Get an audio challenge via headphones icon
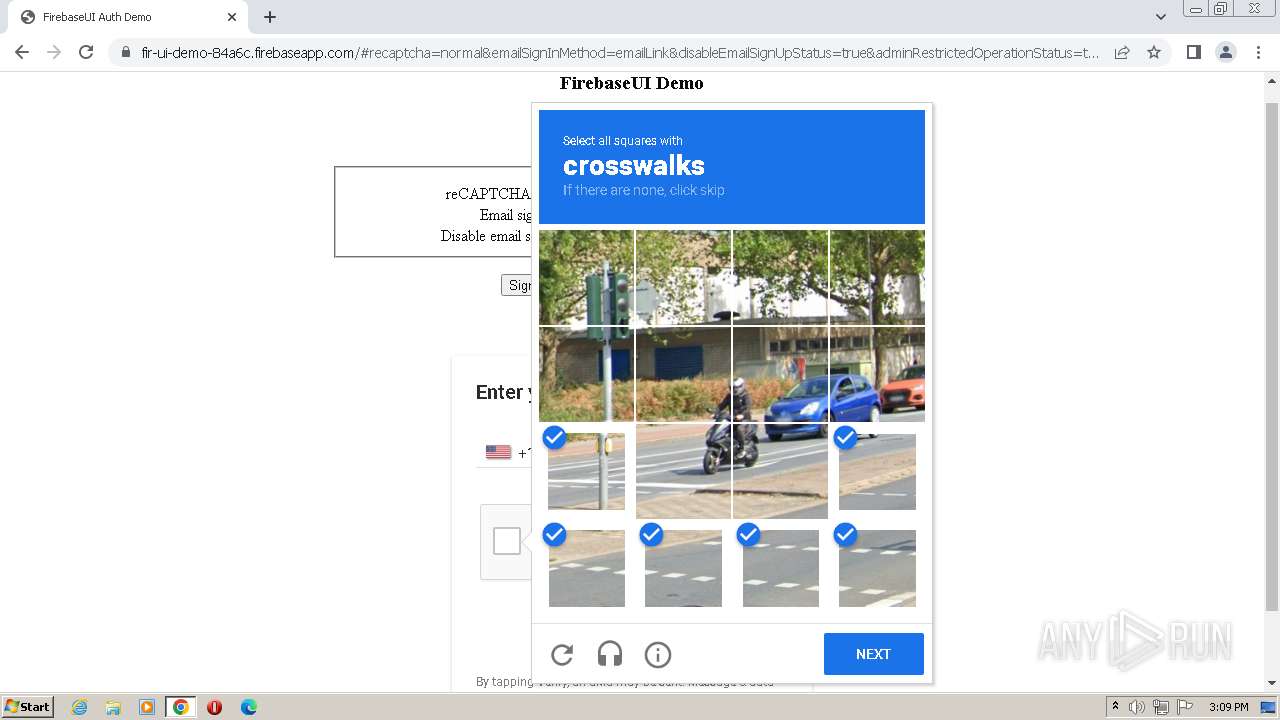The width and height of the screenshot is (1280, 720). pyautogui.click(x=610, y=655)
